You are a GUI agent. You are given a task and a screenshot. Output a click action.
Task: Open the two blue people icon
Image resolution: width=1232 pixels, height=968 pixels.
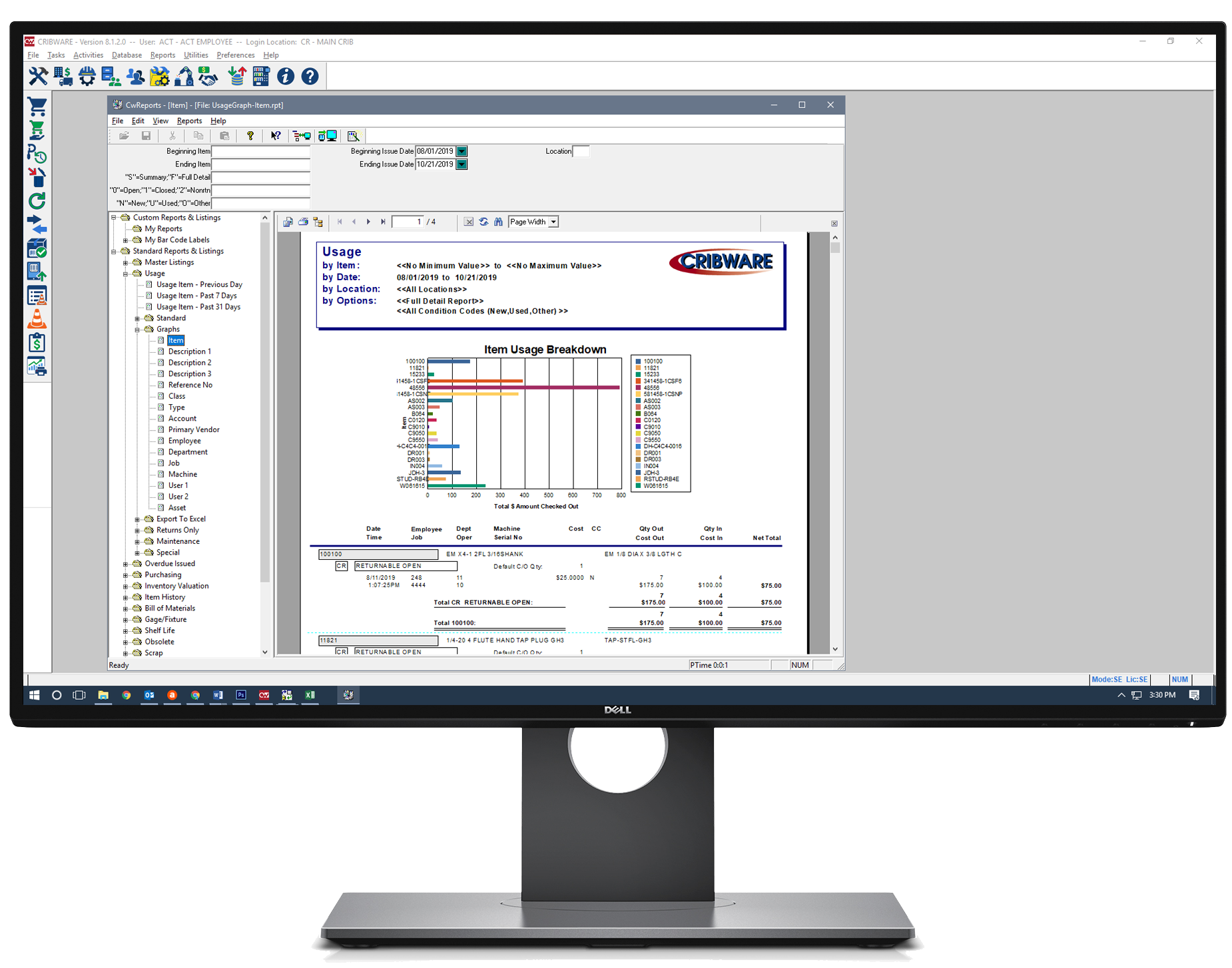point(136,77)
